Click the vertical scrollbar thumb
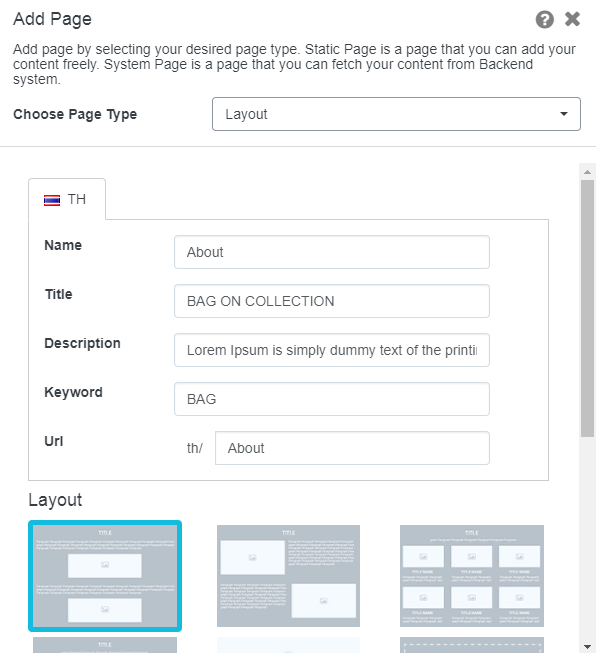The width and height of the screenshot is (596, 653). pos(587,309)
